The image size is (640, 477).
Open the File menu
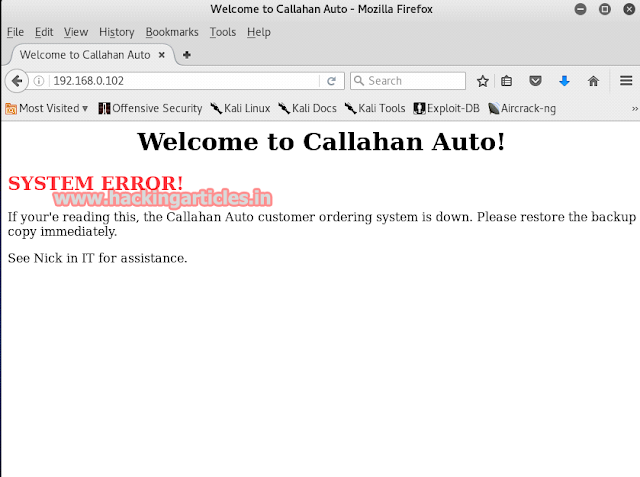(15, 32)
